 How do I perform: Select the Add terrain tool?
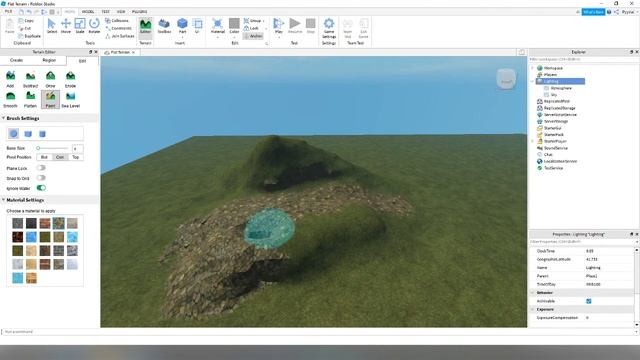(x=10, y=79)
